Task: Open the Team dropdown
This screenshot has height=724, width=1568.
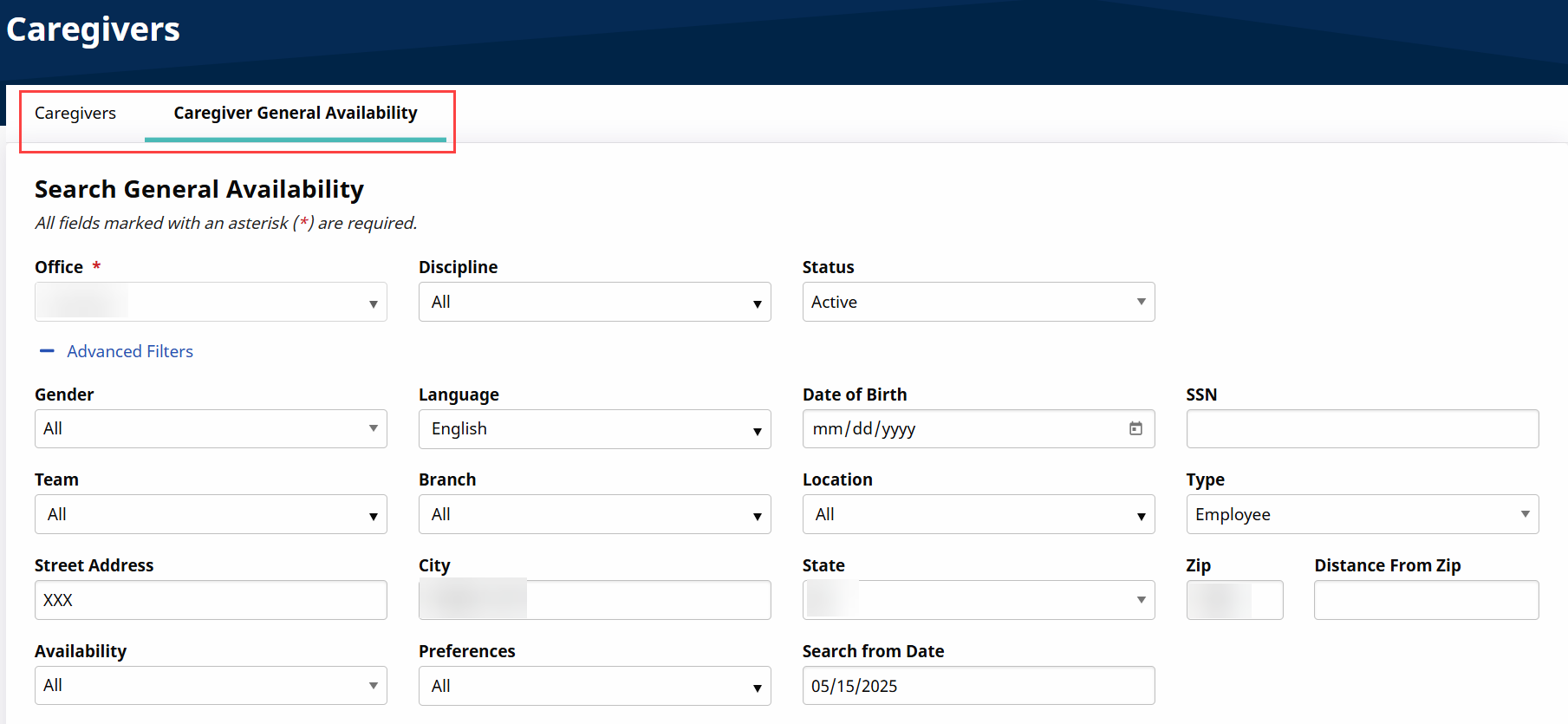Action: 211,514
